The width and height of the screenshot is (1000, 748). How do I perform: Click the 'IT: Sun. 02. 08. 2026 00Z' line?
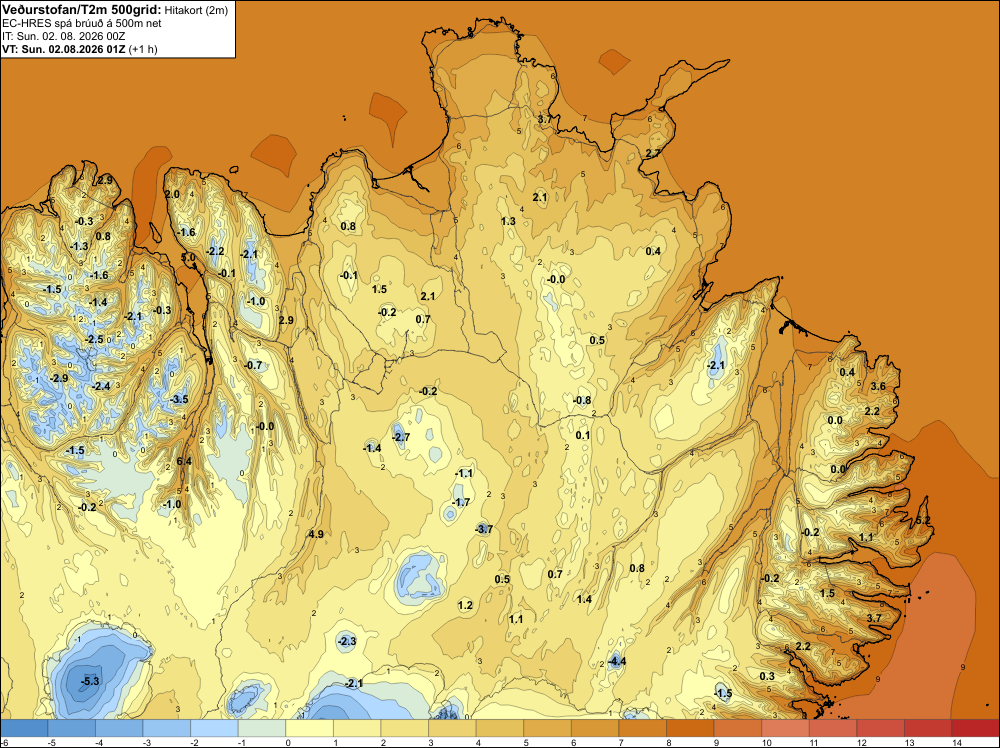click(64, 36)
